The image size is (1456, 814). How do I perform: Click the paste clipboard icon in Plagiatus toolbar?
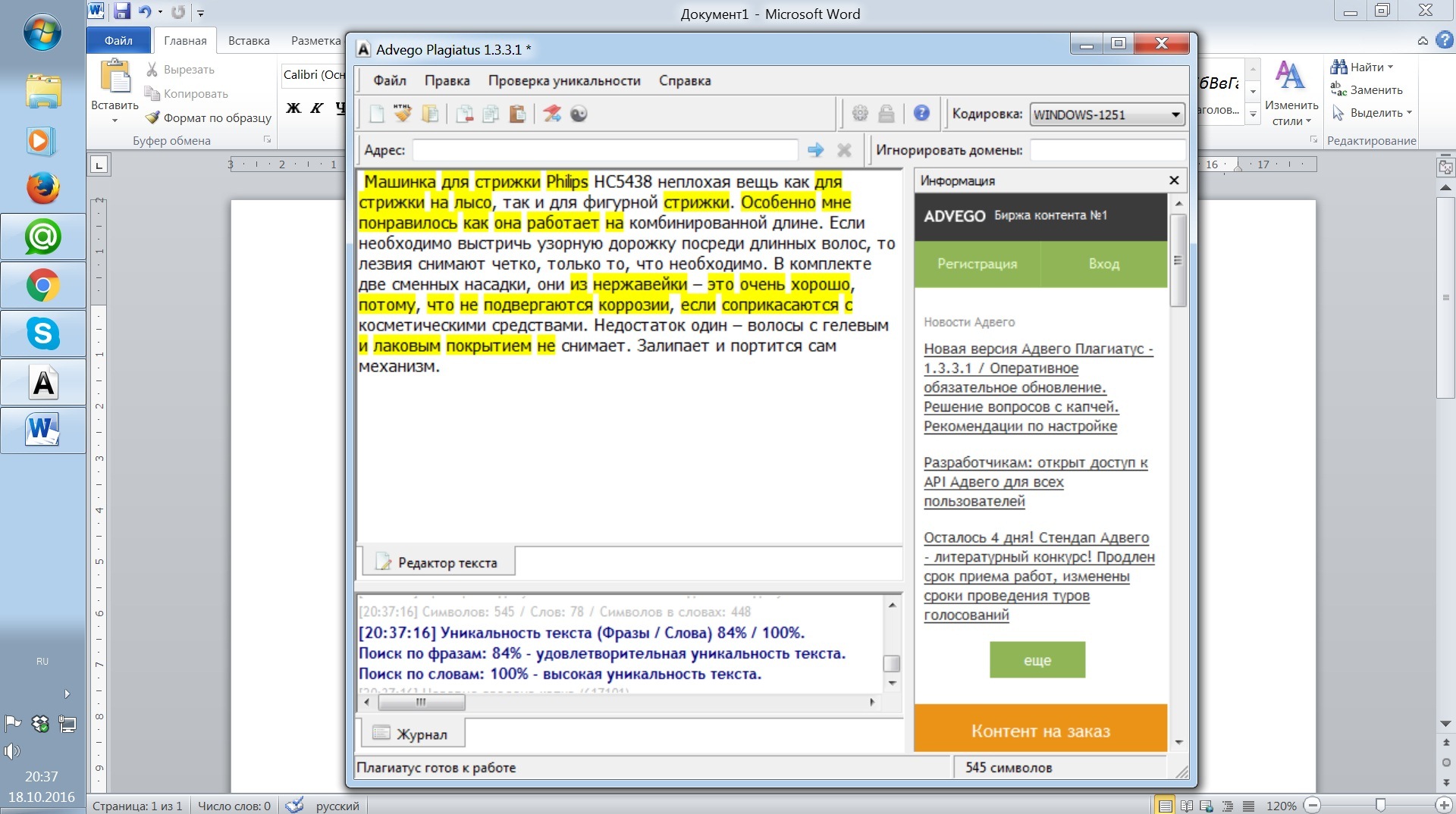[517, 114]
